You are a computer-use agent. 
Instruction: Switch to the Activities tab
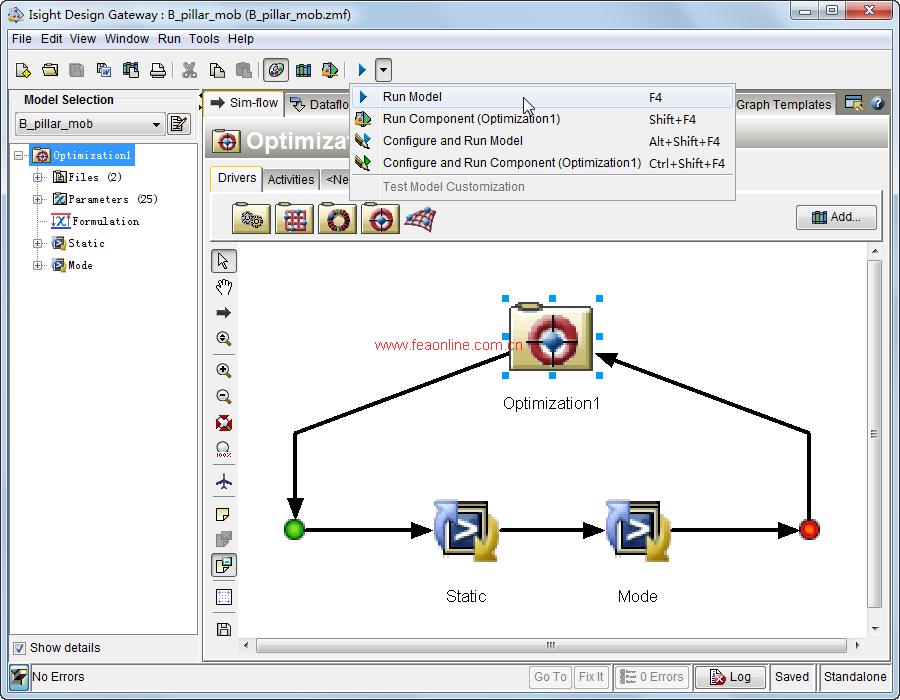click(291, 180)
